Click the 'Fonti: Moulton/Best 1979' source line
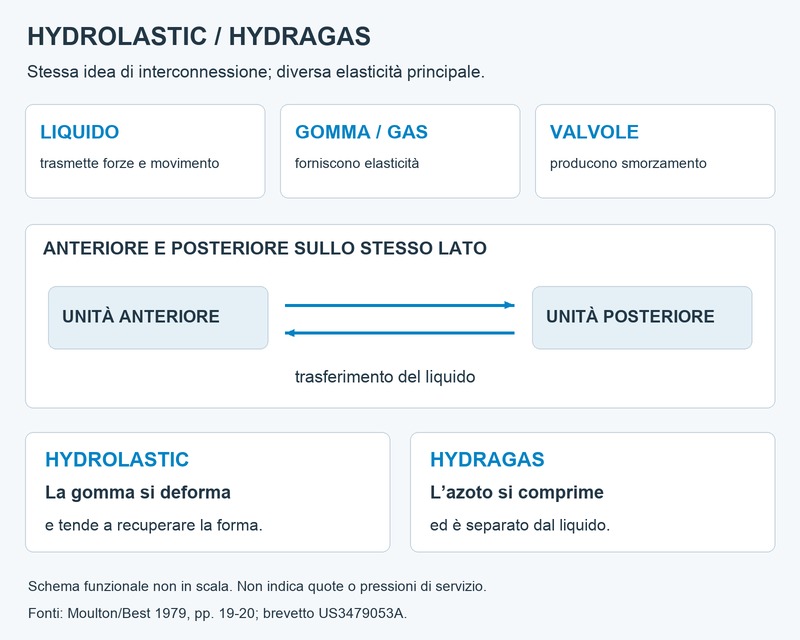The image size is (800, 640). [x=217, y=613]
